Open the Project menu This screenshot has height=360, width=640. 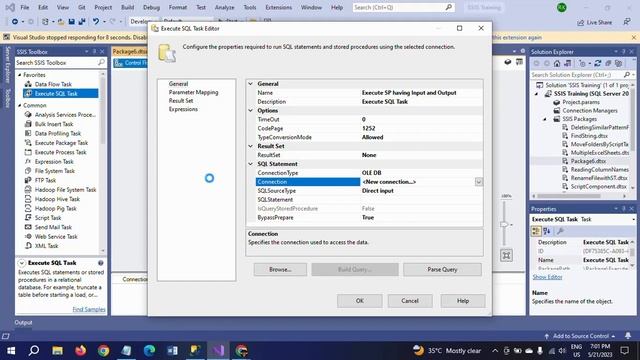[x=103, y=7]
